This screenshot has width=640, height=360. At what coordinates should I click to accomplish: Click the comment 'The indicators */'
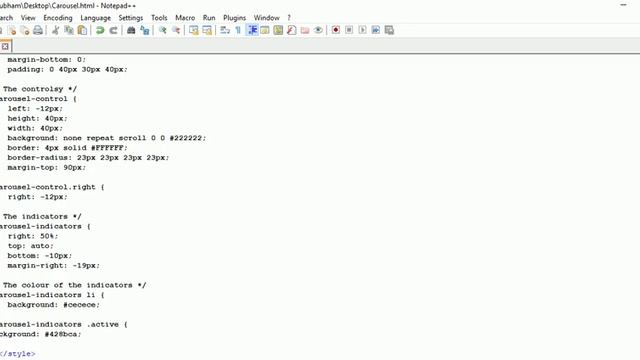point(42,216)
